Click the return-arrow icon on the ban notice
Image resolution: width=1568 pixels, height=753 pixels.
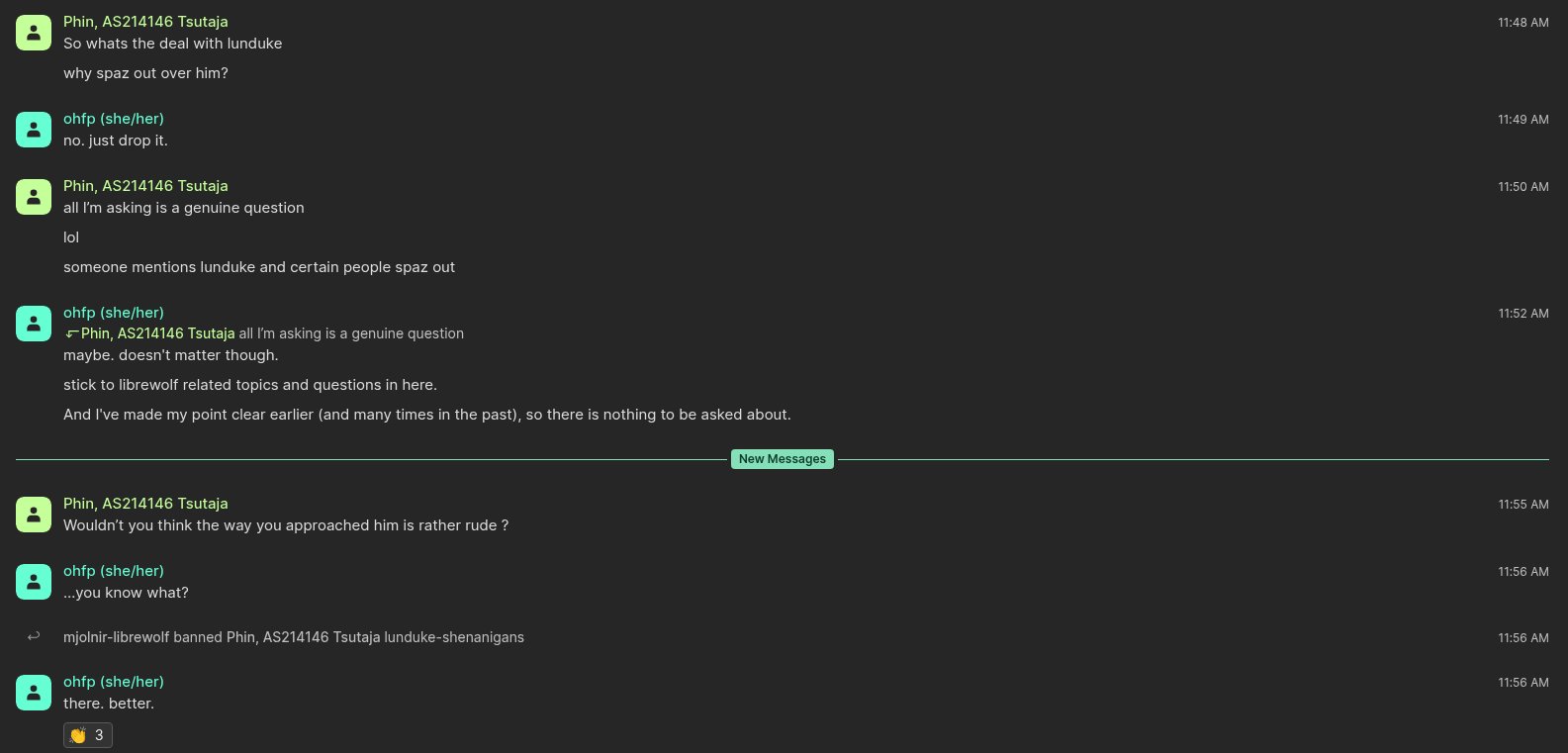(33, 636)
